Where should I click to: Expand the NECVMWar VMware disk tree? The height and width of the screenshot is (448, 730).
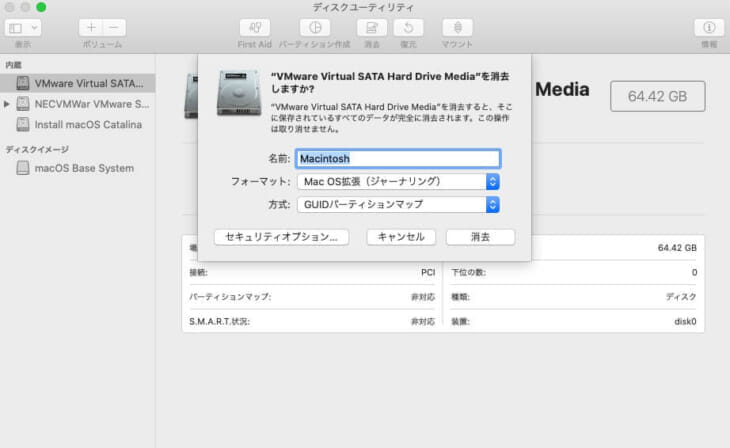[x=8, y=104]
